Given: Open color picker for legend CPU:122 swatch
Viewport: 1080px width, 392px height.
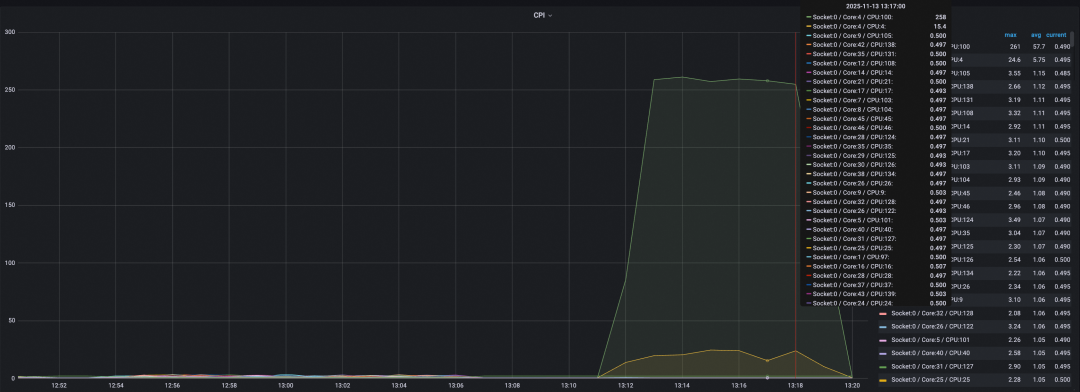Looking at the screenshot, I should [x=883, y=327].
